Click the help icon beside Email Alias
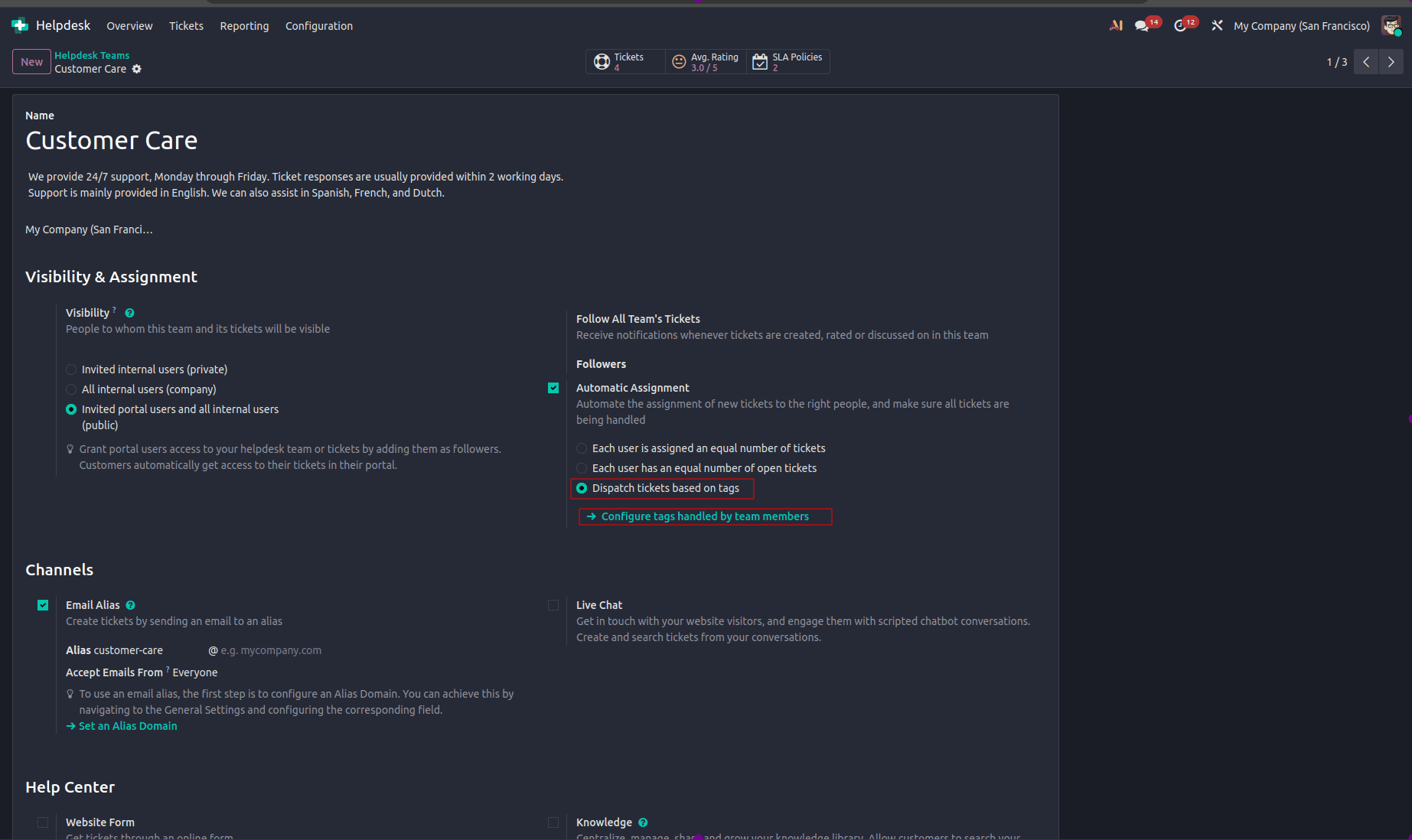 point(130,605)
